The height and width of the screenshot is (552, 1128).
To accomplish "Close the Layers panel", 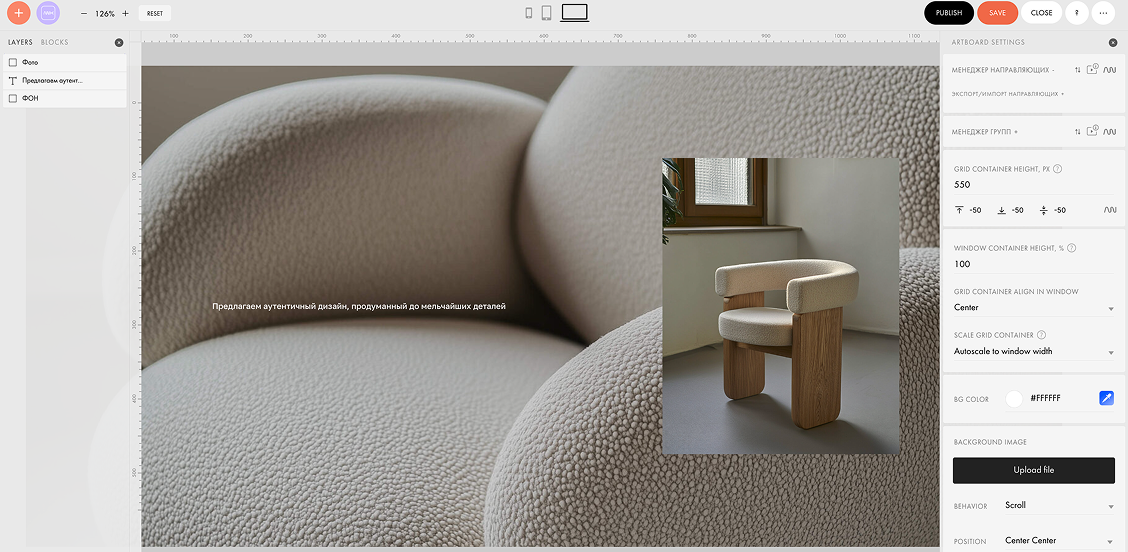I will pyautogui.click(x=119, y=43).
